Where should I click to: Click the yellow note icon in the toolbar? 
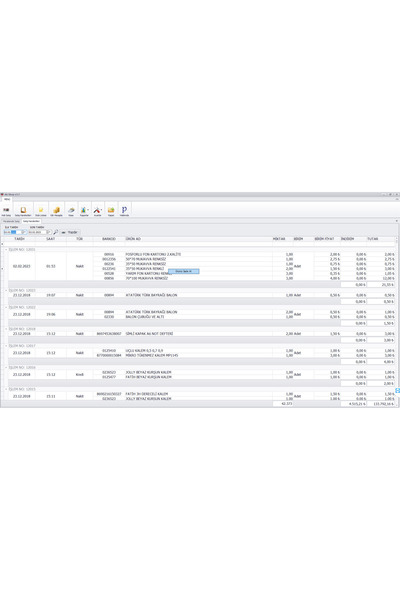(41, 211)
